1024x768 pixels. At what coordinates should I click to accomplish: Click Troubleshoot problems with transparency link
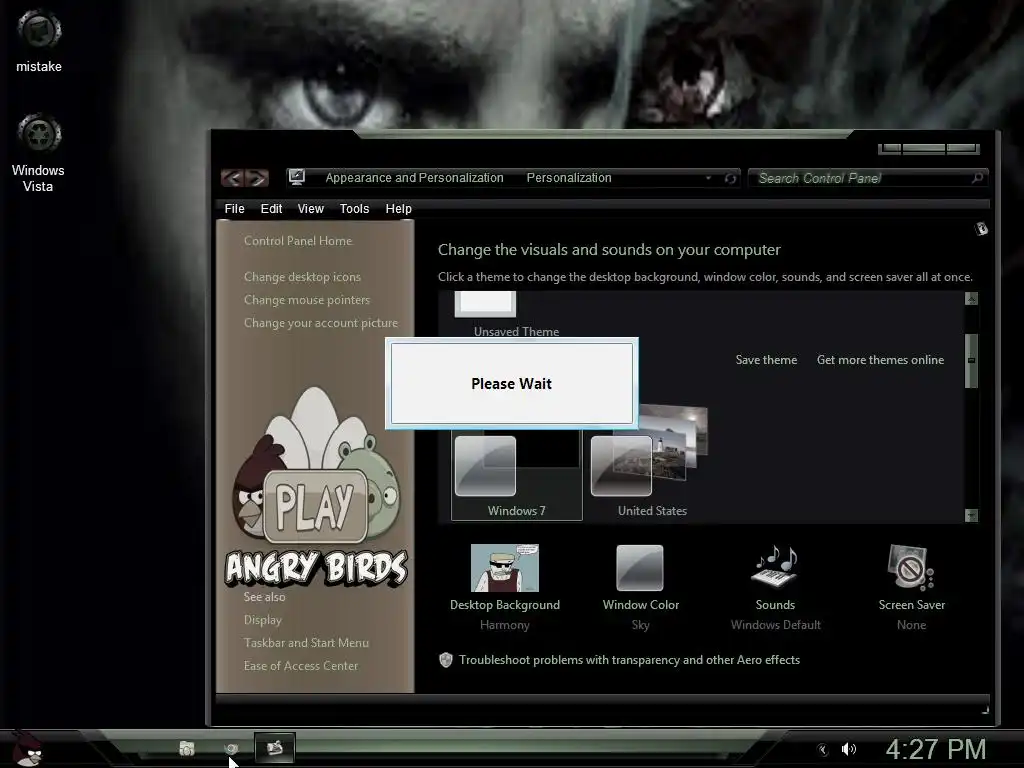(x=629, y=660)
